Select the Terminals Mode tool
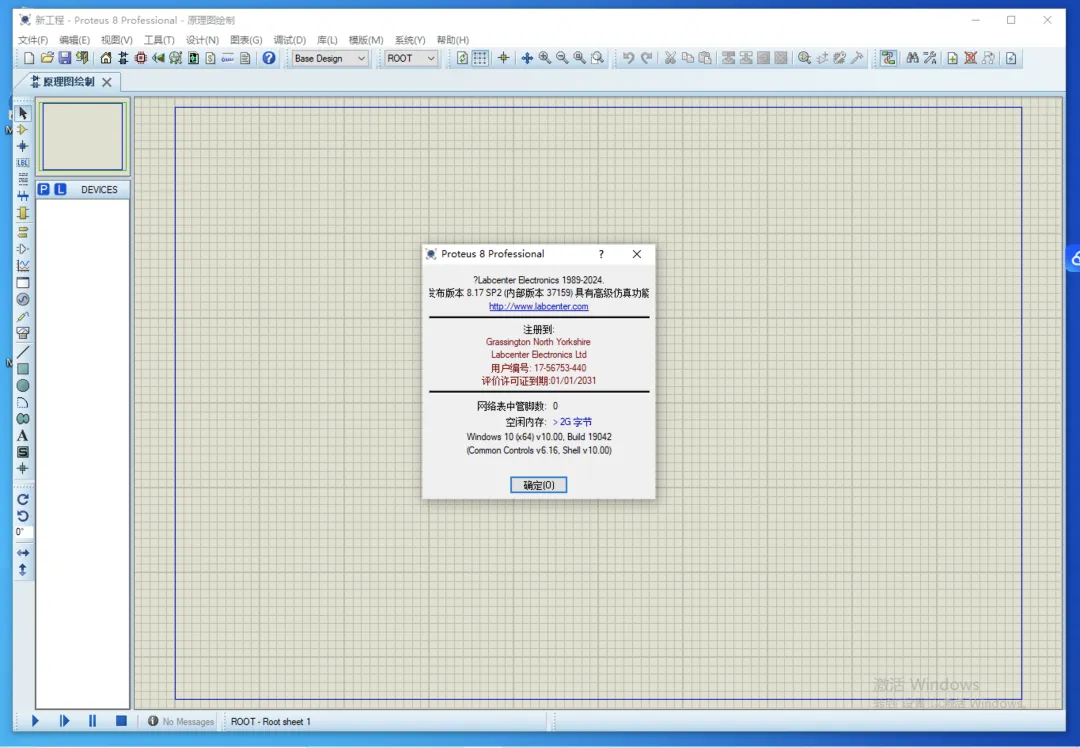 [23, 232]
